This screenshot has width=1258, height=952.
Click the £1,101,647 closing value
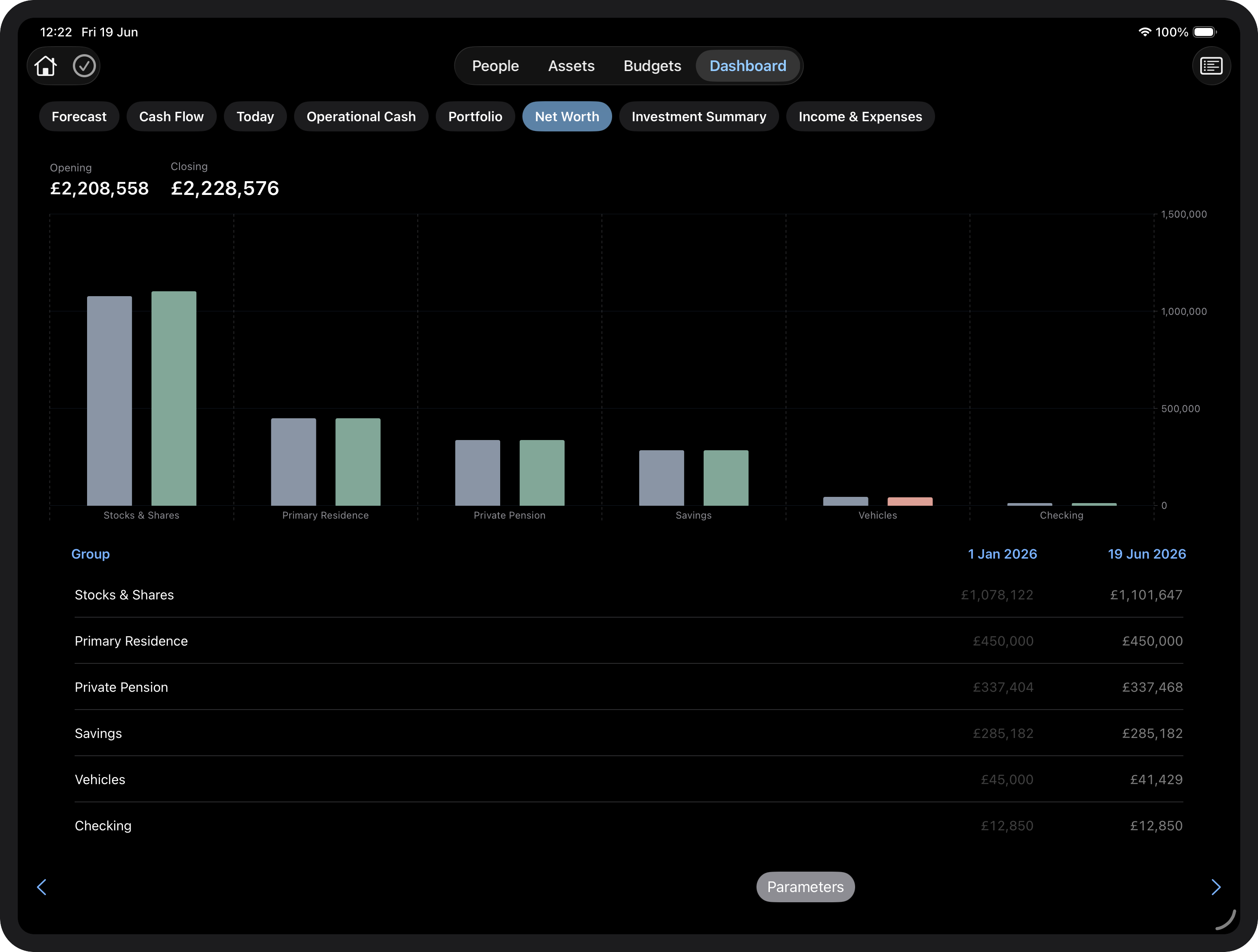(1146, 595)
